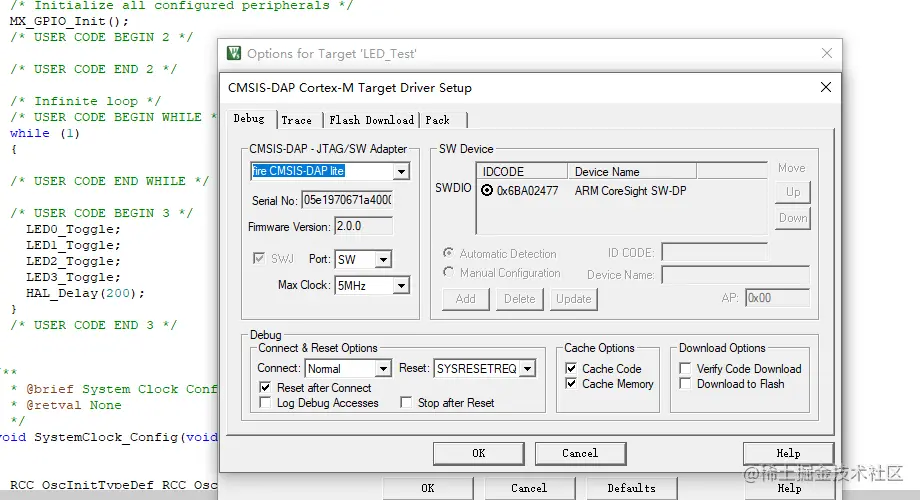Screen dimensions: 920x500
Task: Click the Keil icon in Options title bar
Action: click(234, 53)
